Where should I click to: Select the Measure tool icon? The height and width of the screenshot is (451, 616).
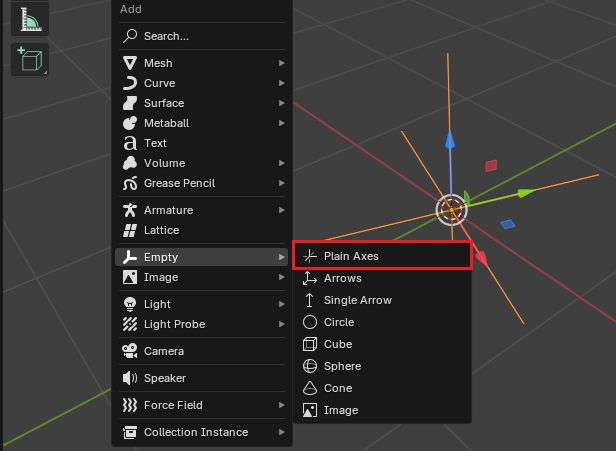pos(30,19)
